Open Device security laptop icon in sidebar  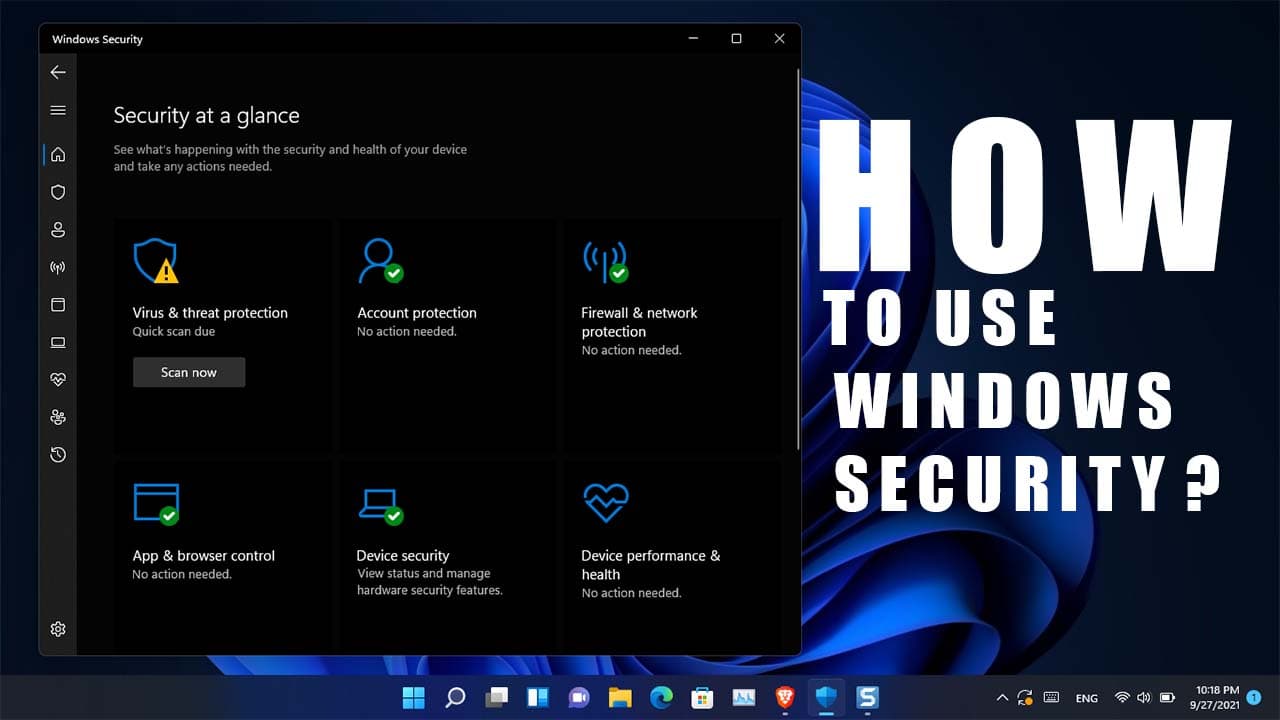click(x=58, y=342)
